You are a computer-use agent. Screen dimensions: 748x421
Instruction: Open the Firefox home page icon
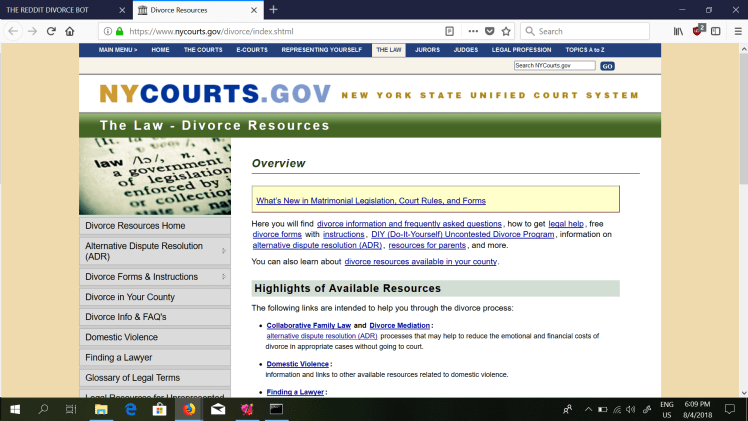click(x=70, y=31)
